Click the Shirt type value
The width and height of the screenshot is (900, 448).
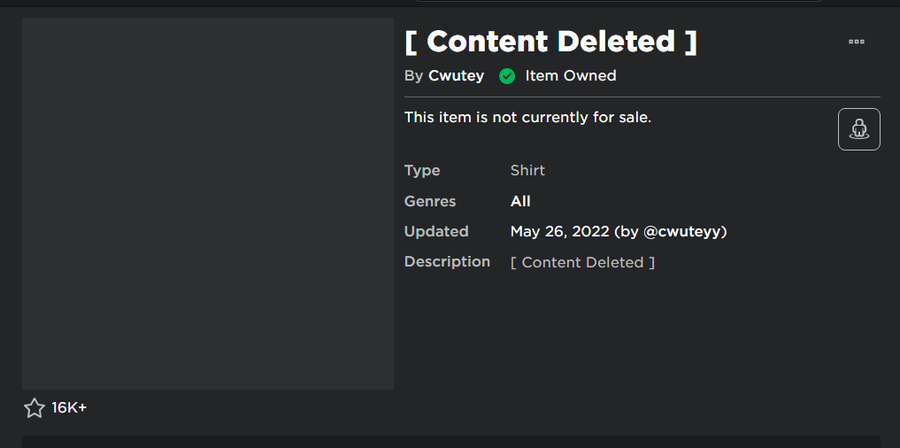coord(527,170)
